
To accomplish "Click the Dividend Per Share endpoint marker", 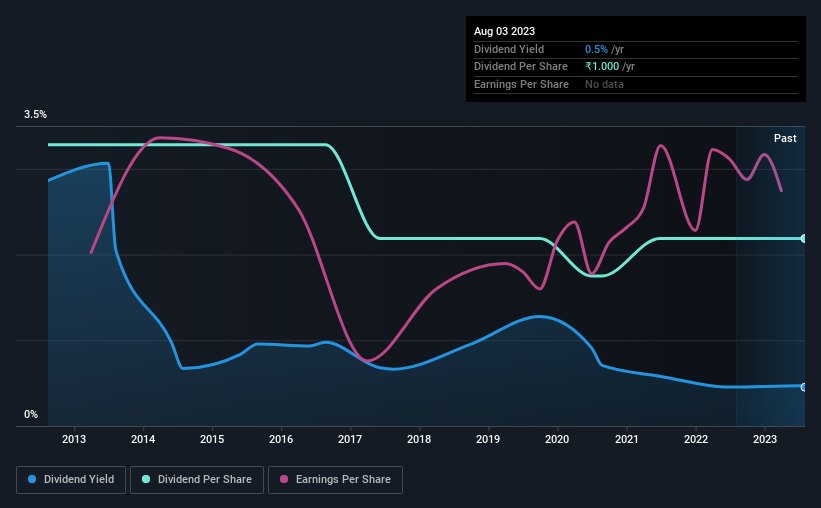I will 803,238.
